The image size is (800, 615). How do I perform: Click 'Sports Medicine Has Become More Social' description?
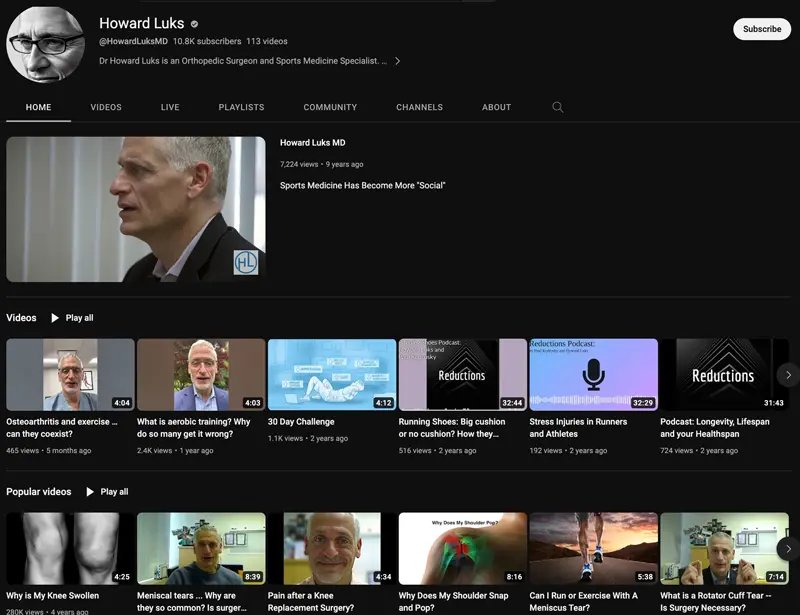coord(363,186)
